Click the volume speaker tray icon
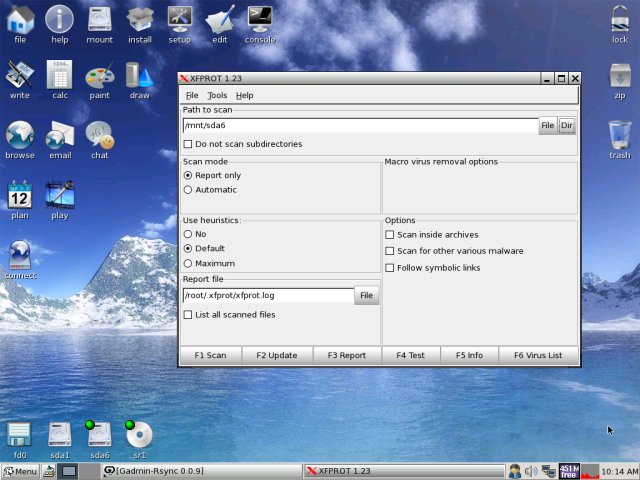Image resolution: width=640 pixels, height=480 pixels. (531, 471)
